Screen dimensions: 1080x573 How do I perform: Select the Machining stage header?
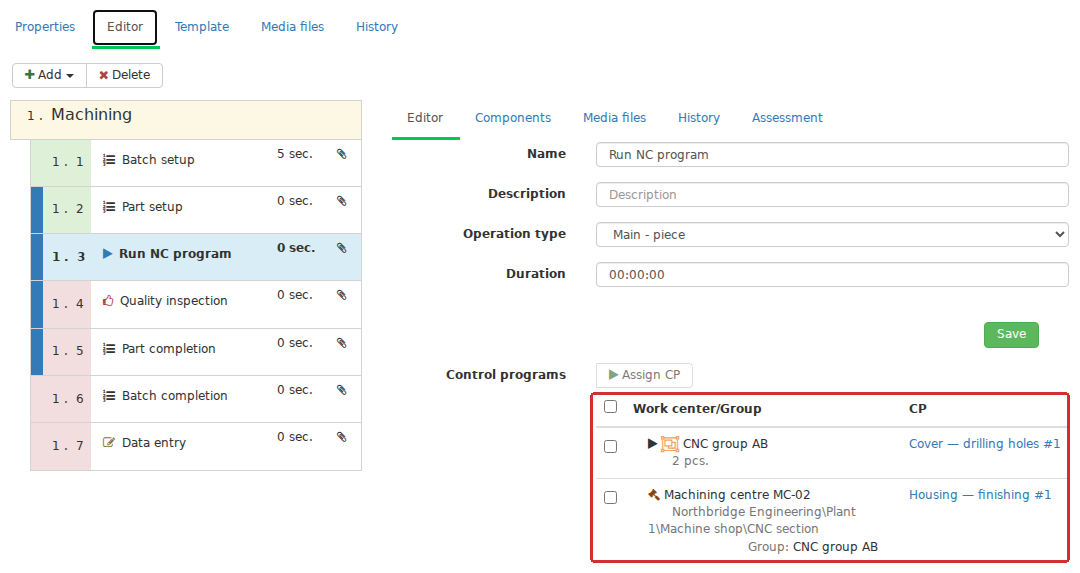tap(186, 120)
